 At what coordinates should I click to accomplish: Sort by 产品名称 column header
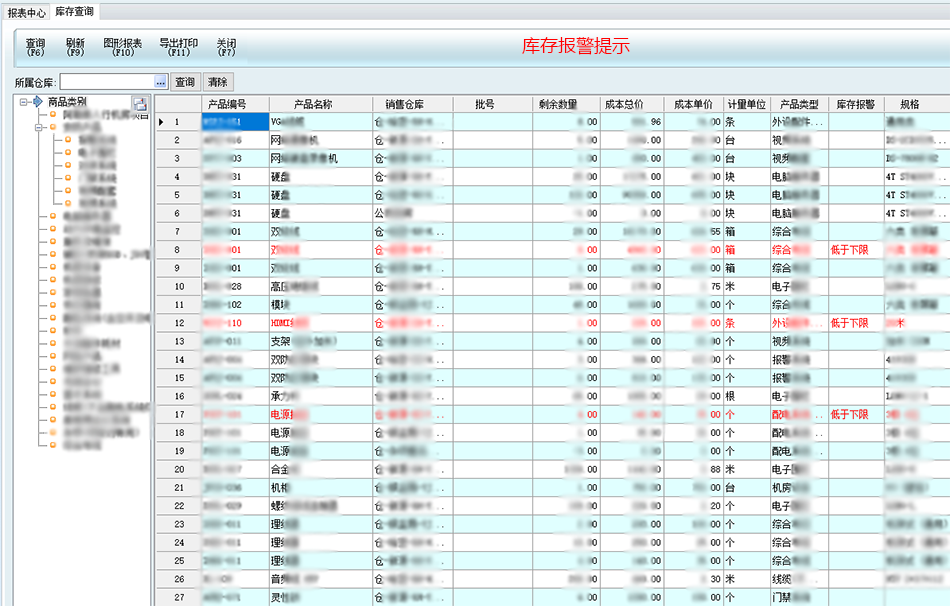click(x=321, y=104)
